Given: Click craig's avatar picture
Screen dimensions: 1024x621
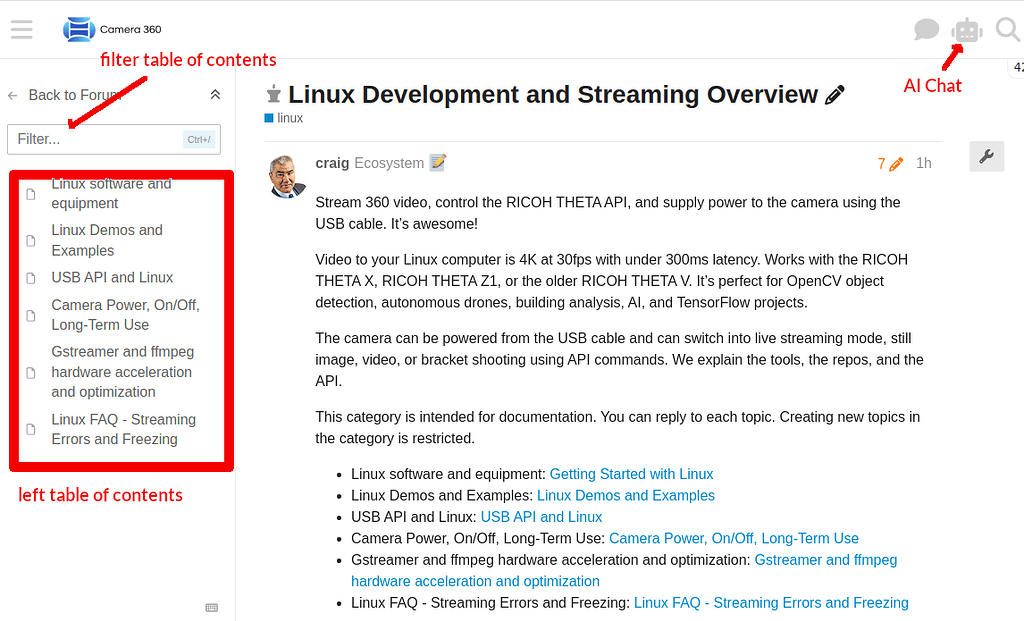Looking at the screenshot, I should pos(287,176).
